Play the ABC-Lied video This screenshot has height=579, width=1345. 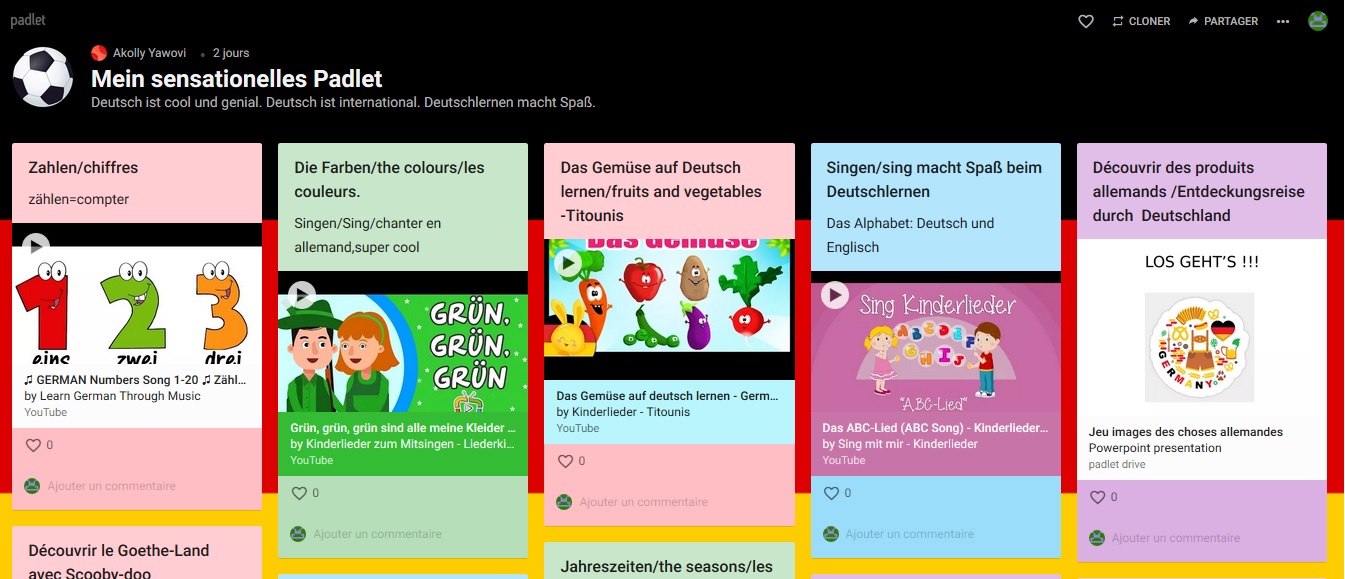[834, 294]
